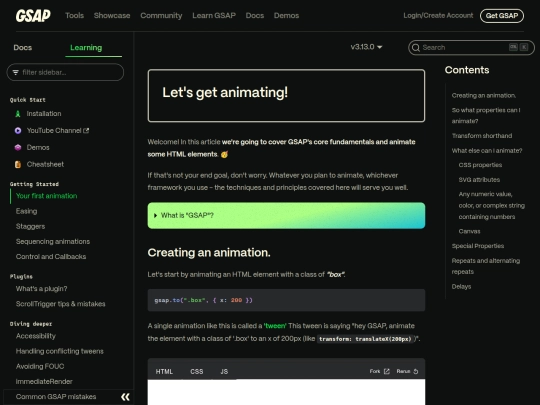Open Cheatsheet sidebar link
540x405 pixels.
tap(45, 164)
